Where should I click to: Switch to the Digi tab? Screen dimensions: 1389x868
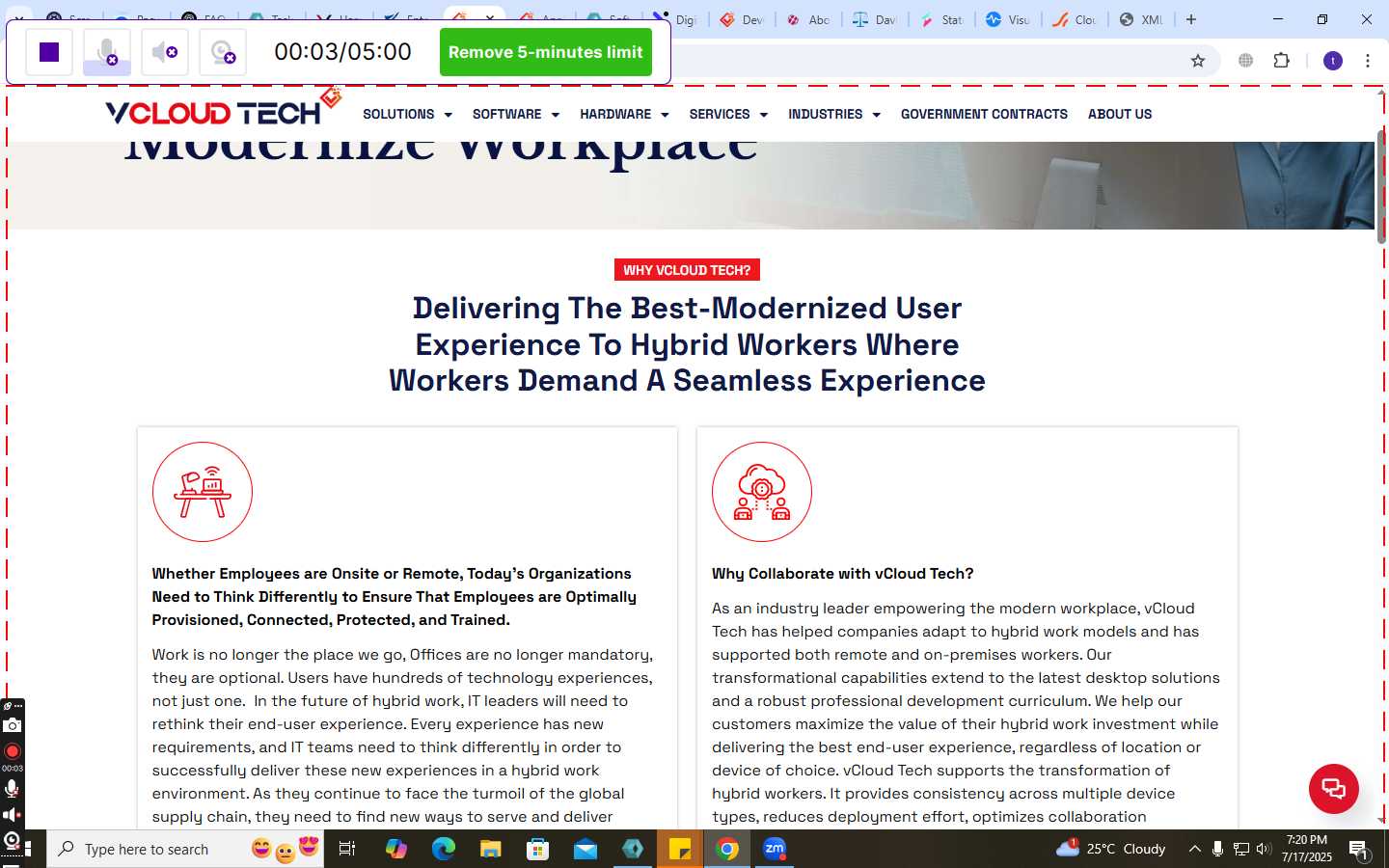coord(675,19)
